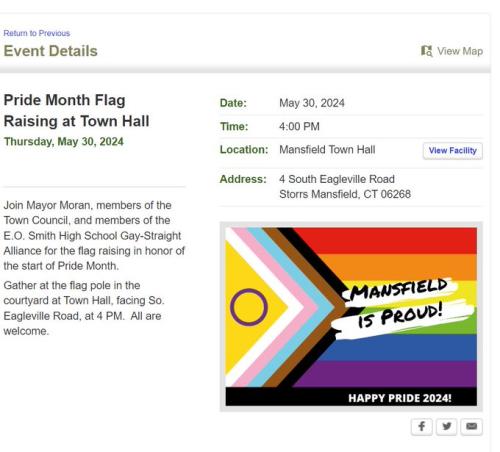Image resolution: width=500 pixels, height=452 pixels.
Task: Share event via Twitter icon
Action: (x=447, y=426)
